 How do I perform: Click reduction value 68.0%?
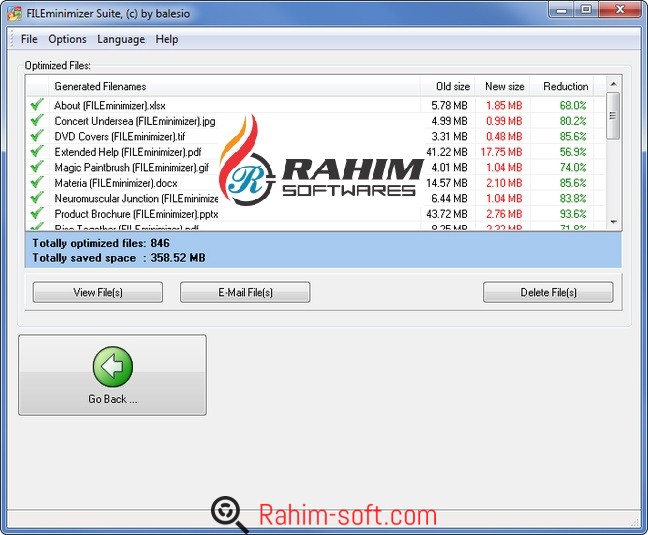pyautogui.click(x=573, y=106)
